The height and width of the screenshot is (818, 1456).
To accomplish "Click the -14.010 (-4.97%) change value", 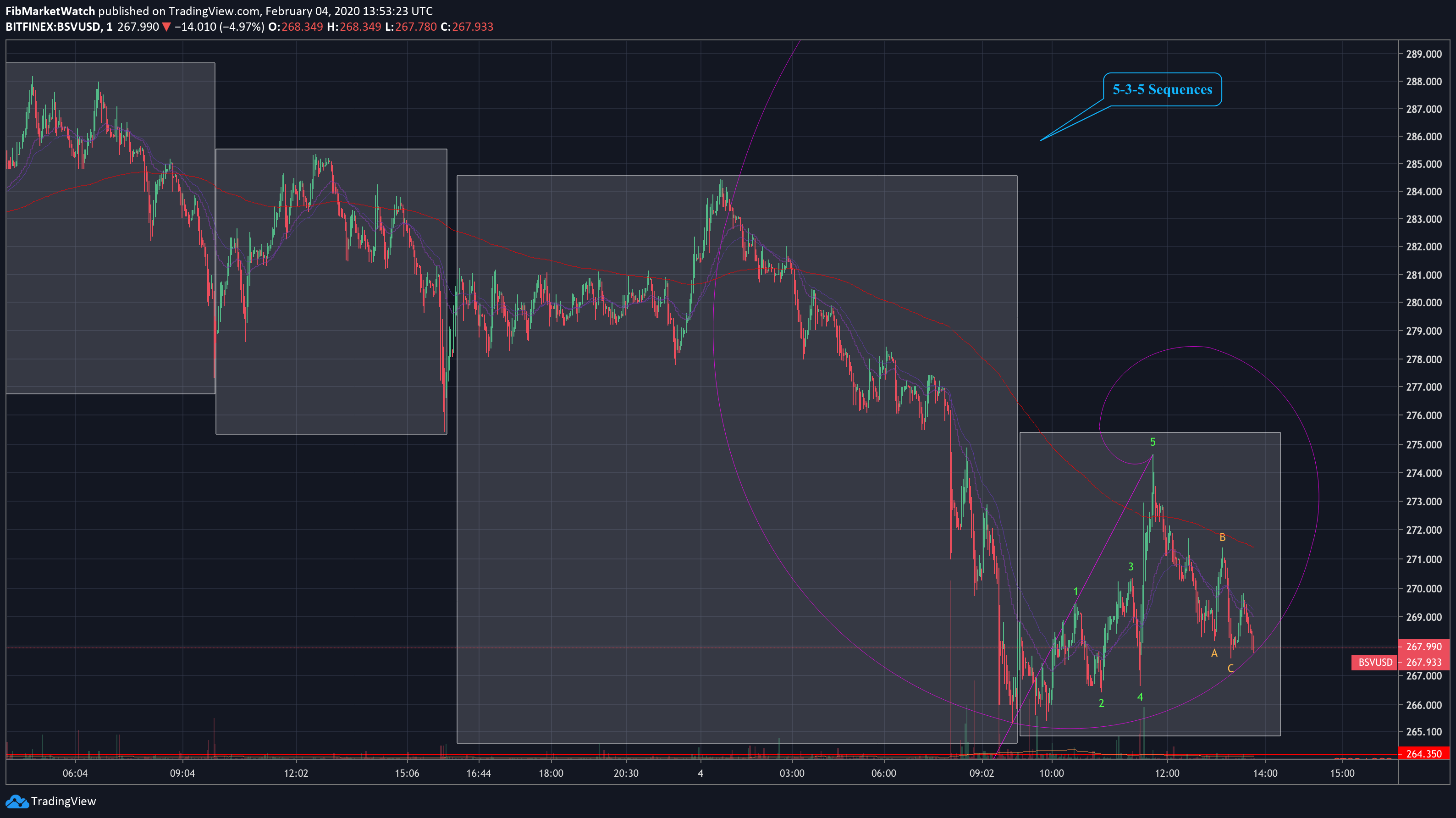I will click(219, 27).
